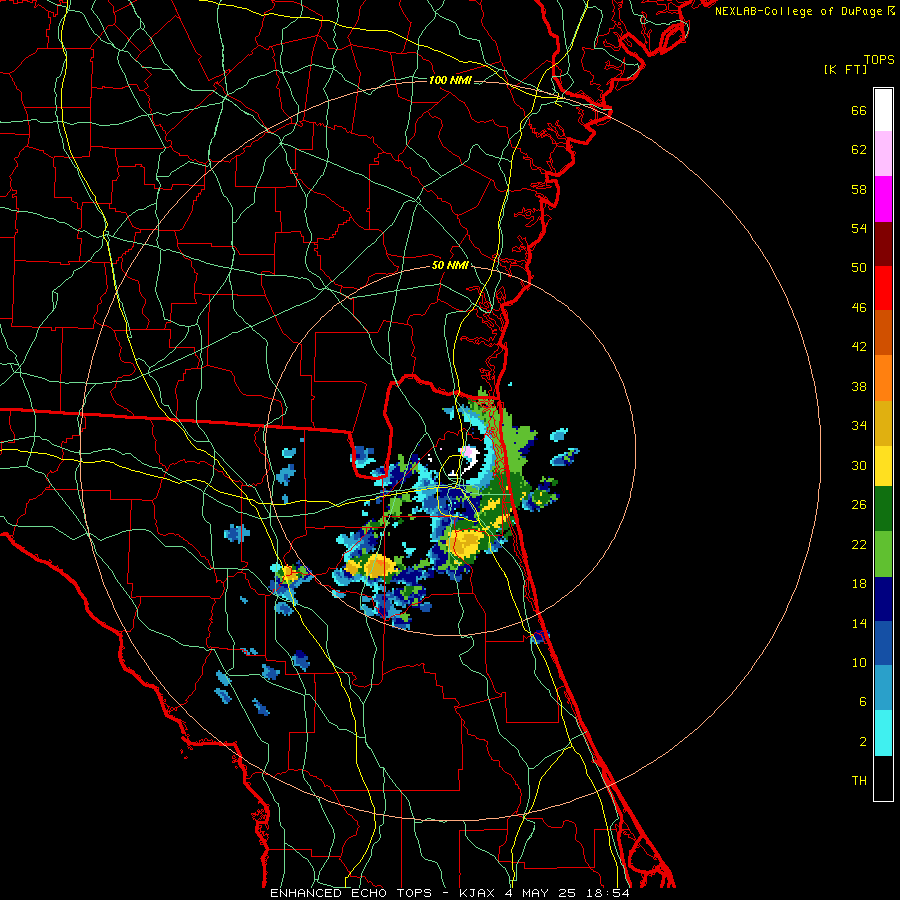Viewport: 900px width, 900px height.
Task: Click the '[K FT]' units label
Action: [845, 69]
